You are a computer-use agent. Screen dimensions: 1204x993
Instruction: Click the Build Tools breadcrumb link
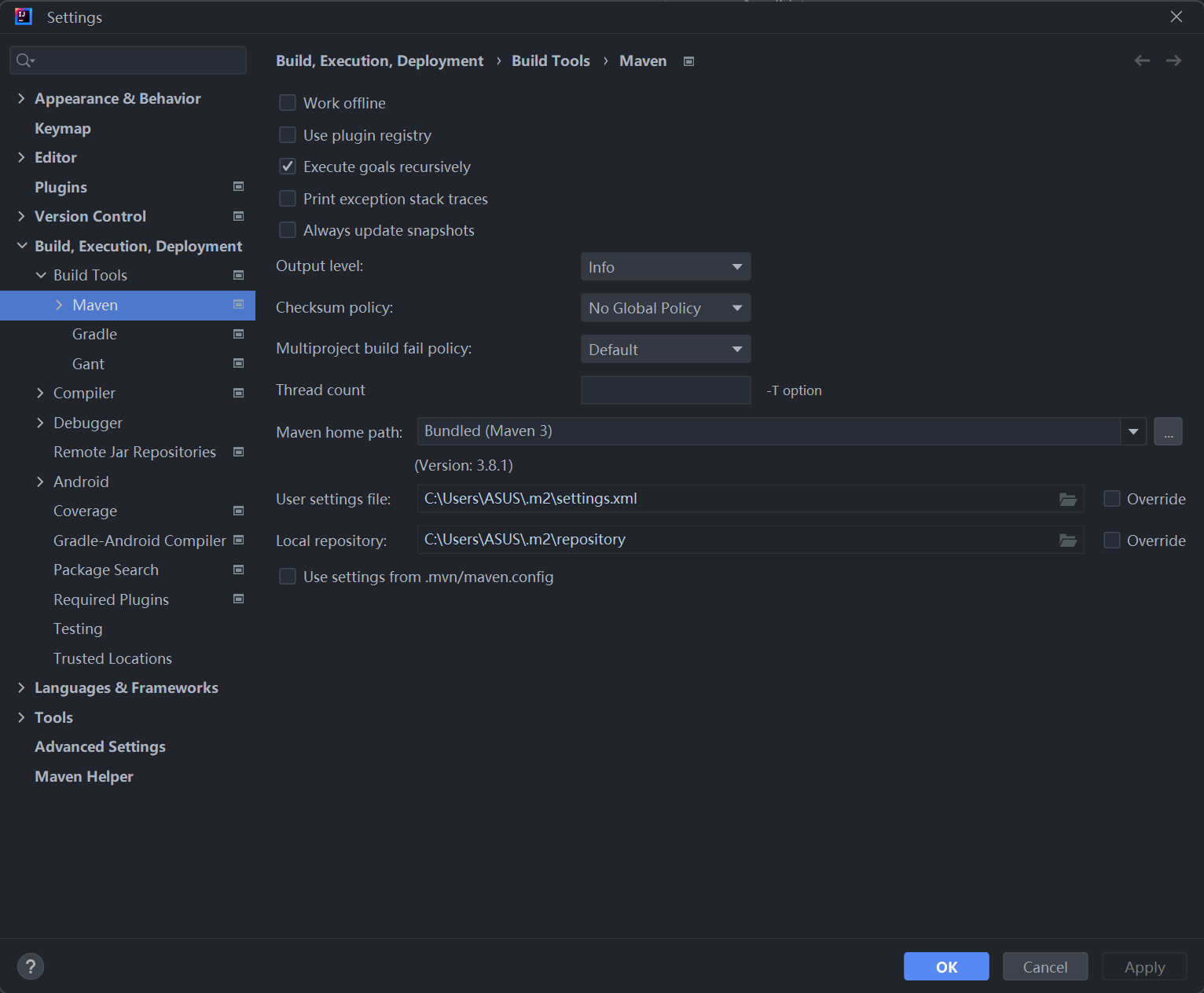click(x=551, y=60)
